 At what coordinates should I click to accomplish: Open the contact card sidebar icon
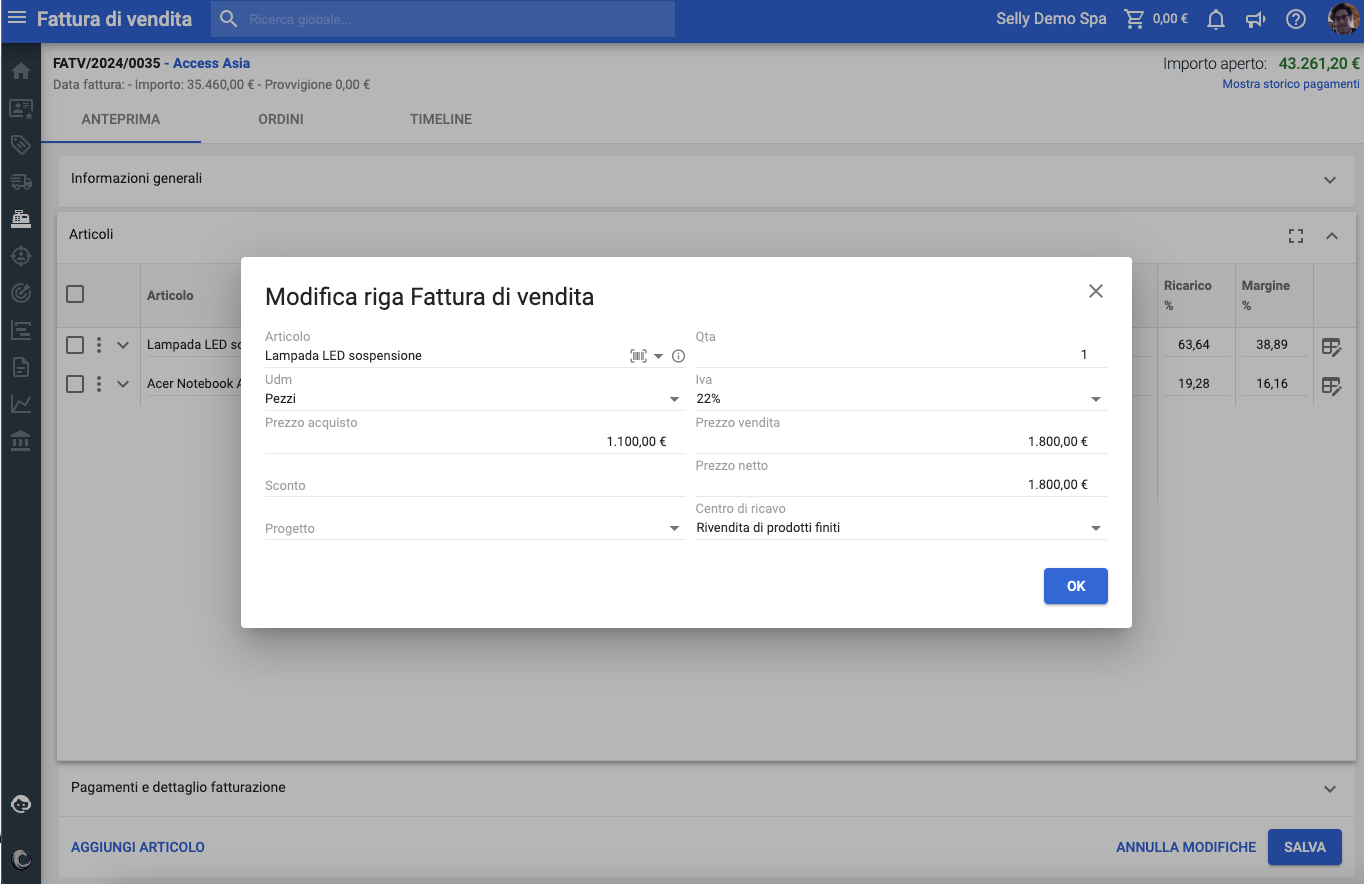coord(20,109)
